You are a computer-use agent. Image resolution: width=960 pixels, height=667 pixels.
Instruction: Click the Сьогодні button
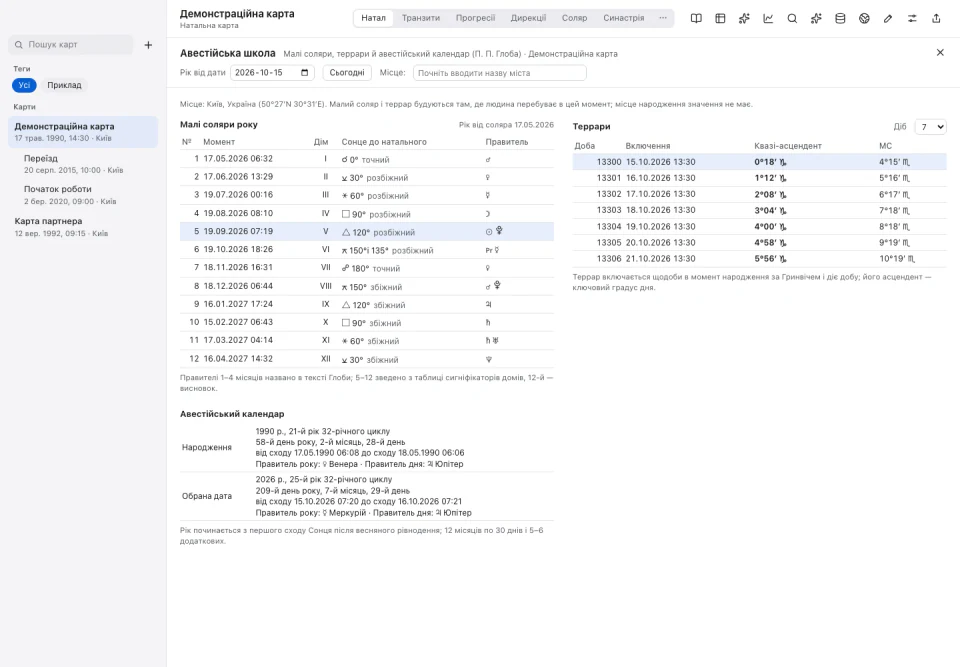(347, 73)
